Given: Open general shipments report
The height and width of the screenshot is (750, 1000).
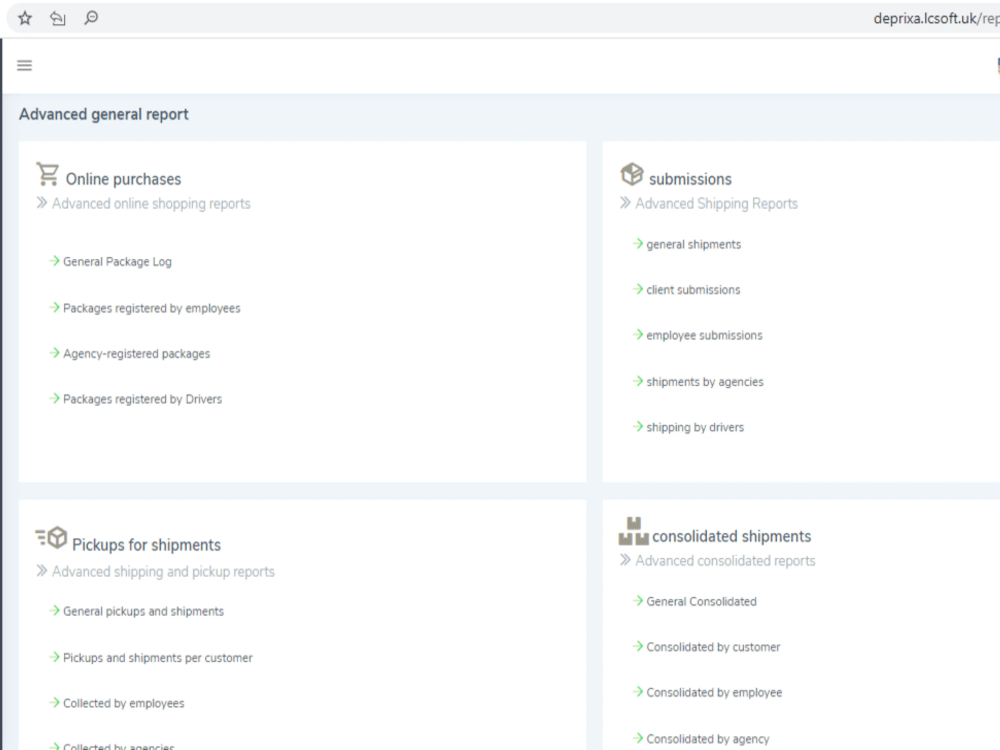Looking at the screenshot, I should click(x=694, y=244).
